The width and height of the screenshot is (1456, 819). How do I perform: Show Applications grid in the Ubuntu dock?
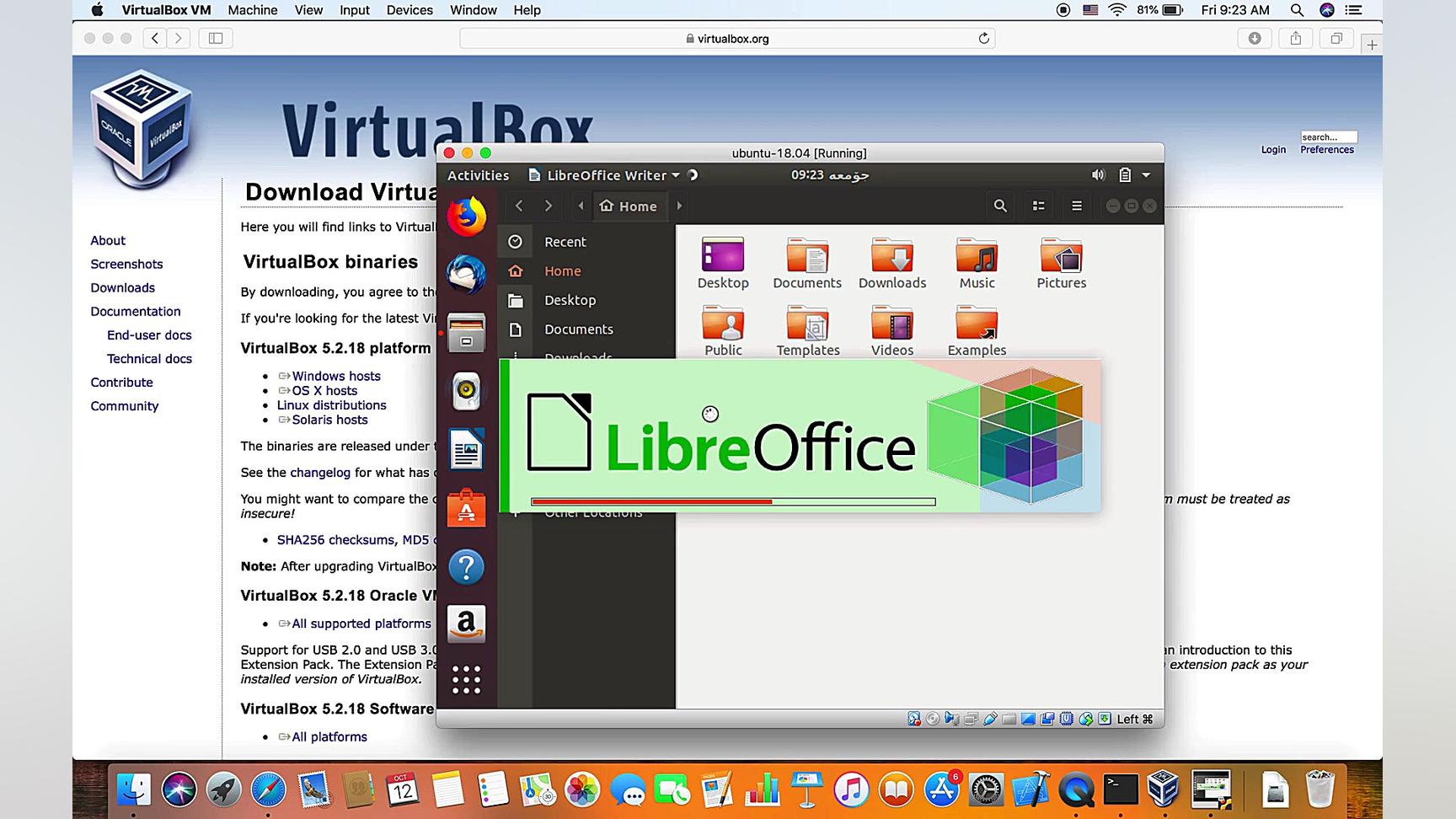[466, 679]
